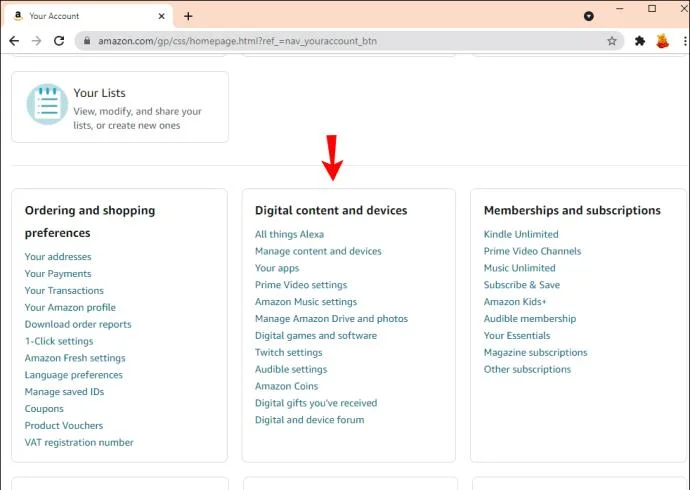
Task: Go to Magazine subscriptions
Action: point(536,352)
